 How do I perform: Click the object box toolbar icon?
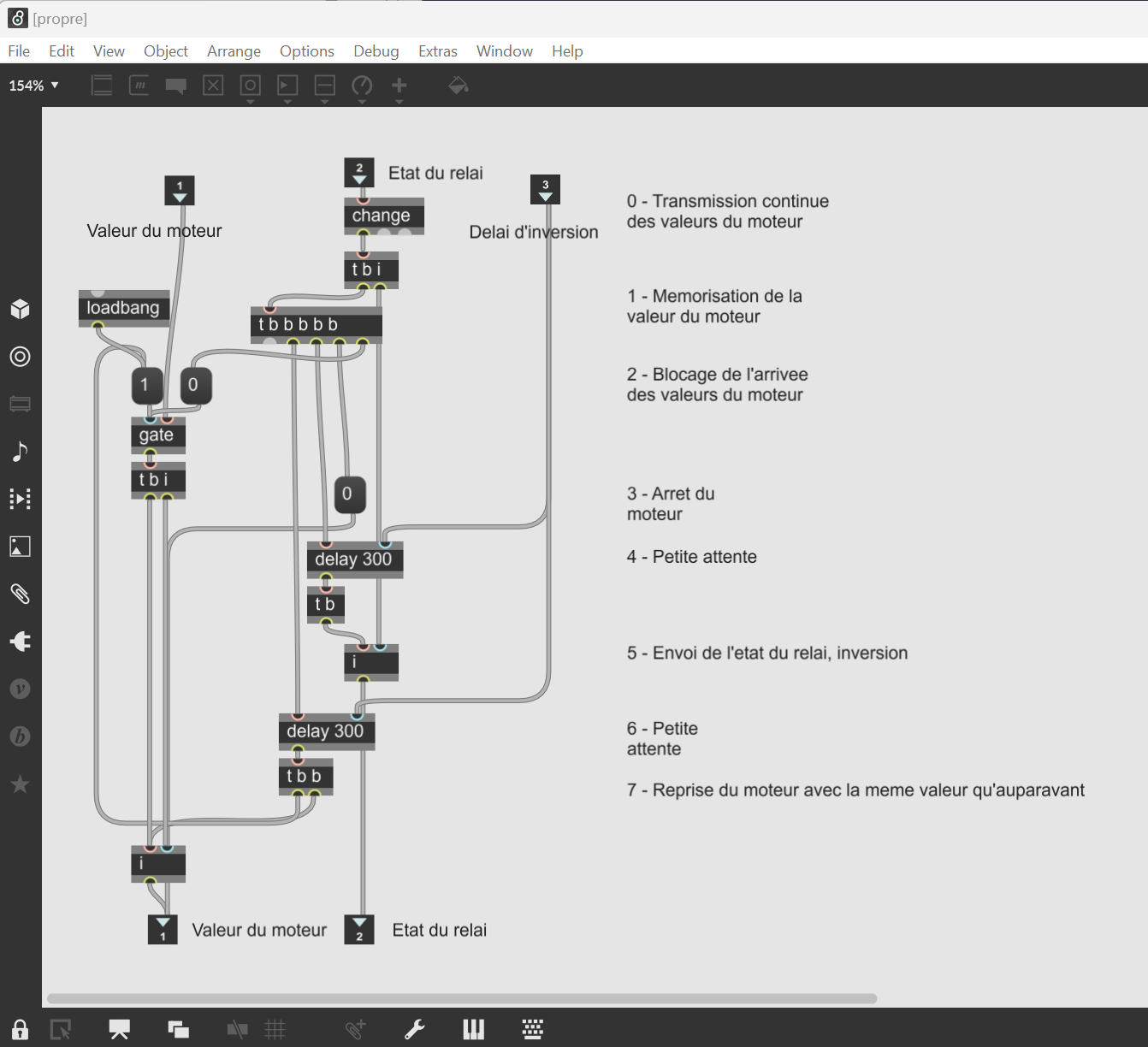click(102, 86)
